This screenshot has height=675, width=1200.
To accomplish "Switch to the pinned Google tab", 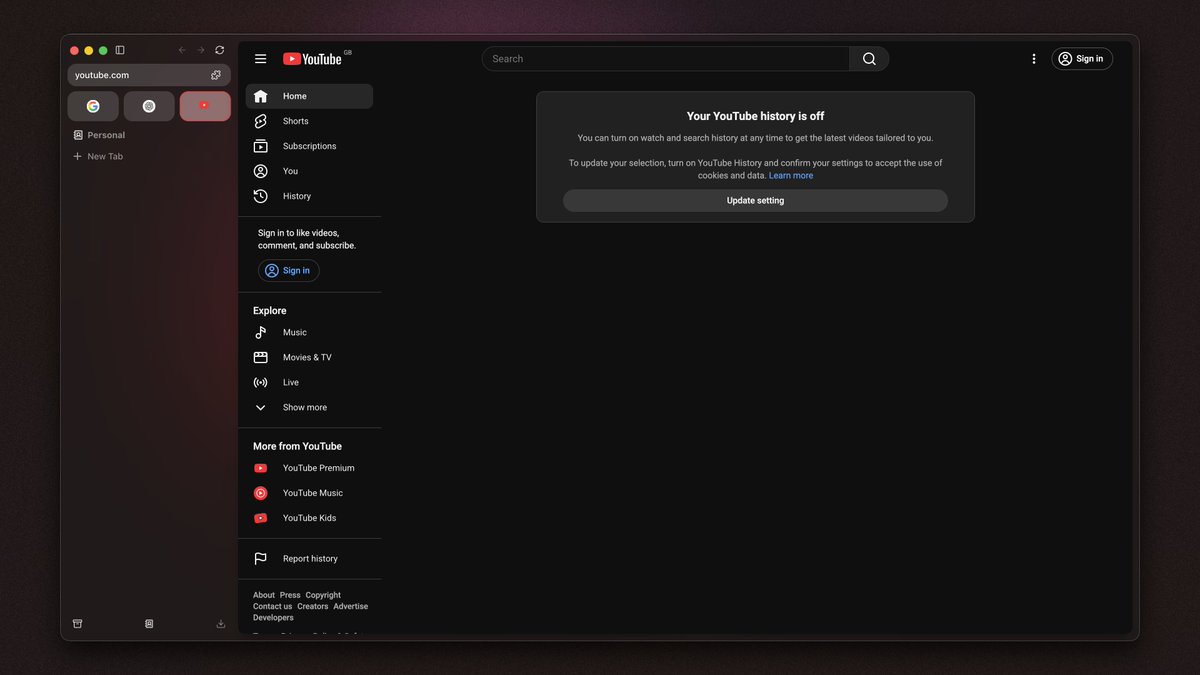I will (x=93, y=106).
